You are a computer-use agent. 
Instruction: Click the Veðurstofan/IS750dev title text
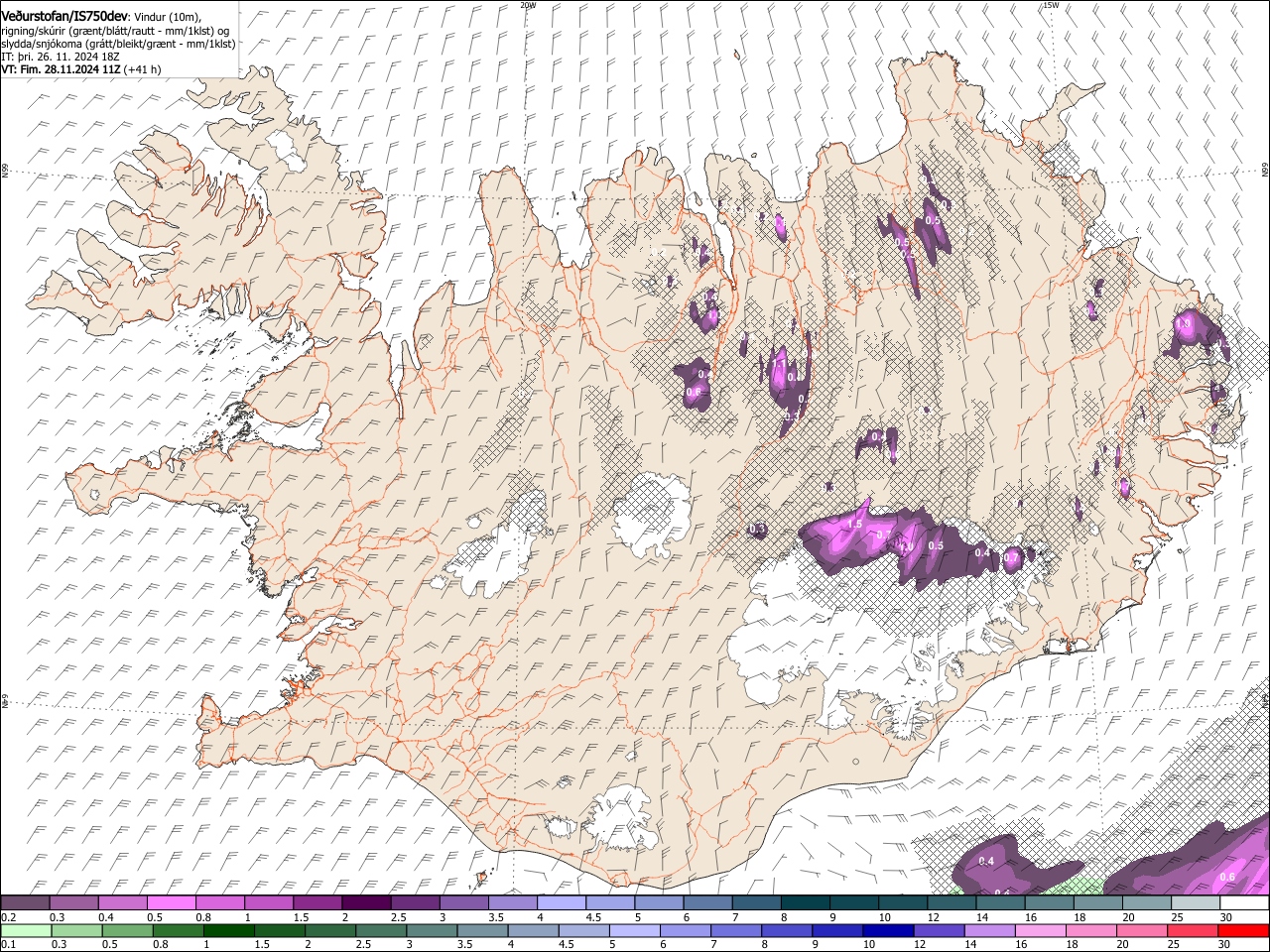[64, 16]
